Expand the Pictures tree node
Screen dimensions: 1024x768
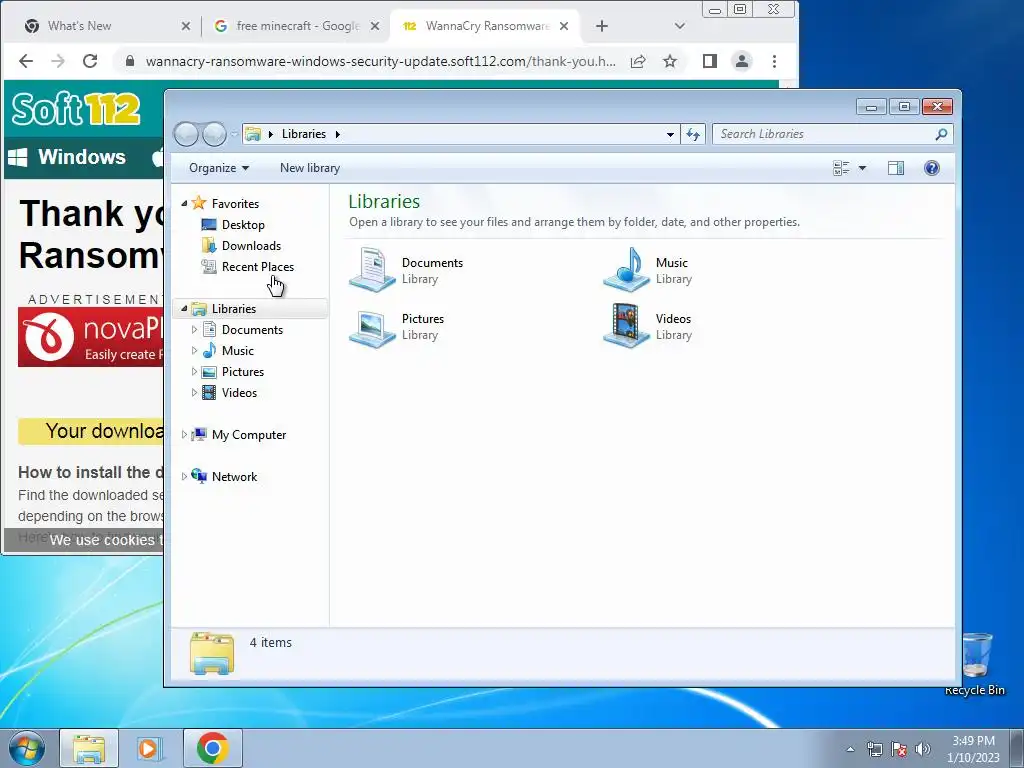click(x=194, y=372)
